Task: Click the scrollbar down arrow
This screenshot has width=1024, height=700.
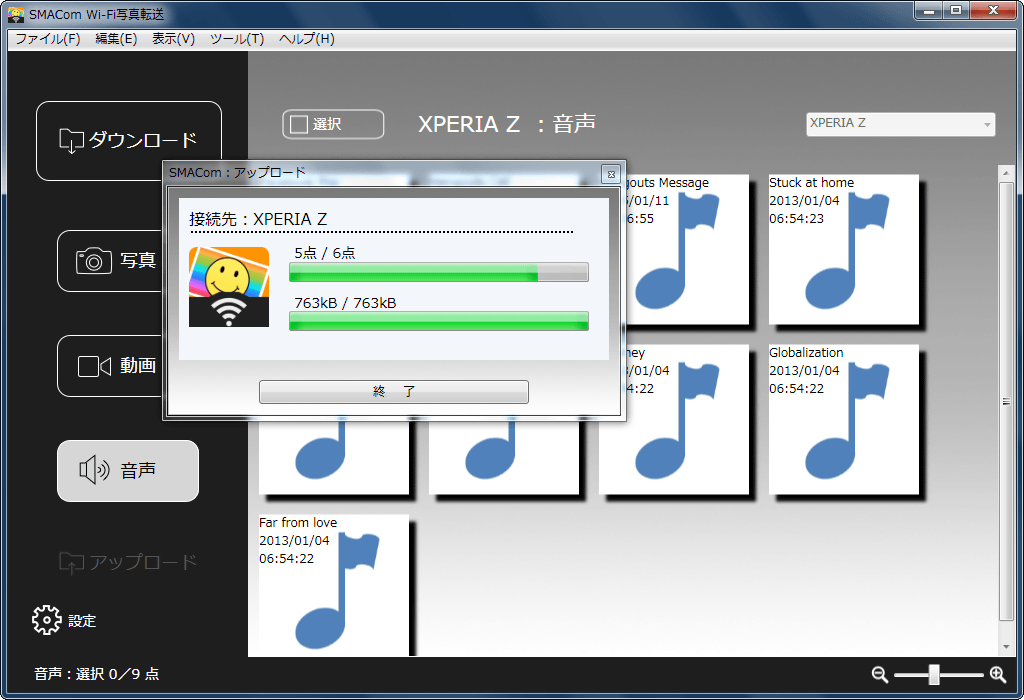Action: point(1006,647)
